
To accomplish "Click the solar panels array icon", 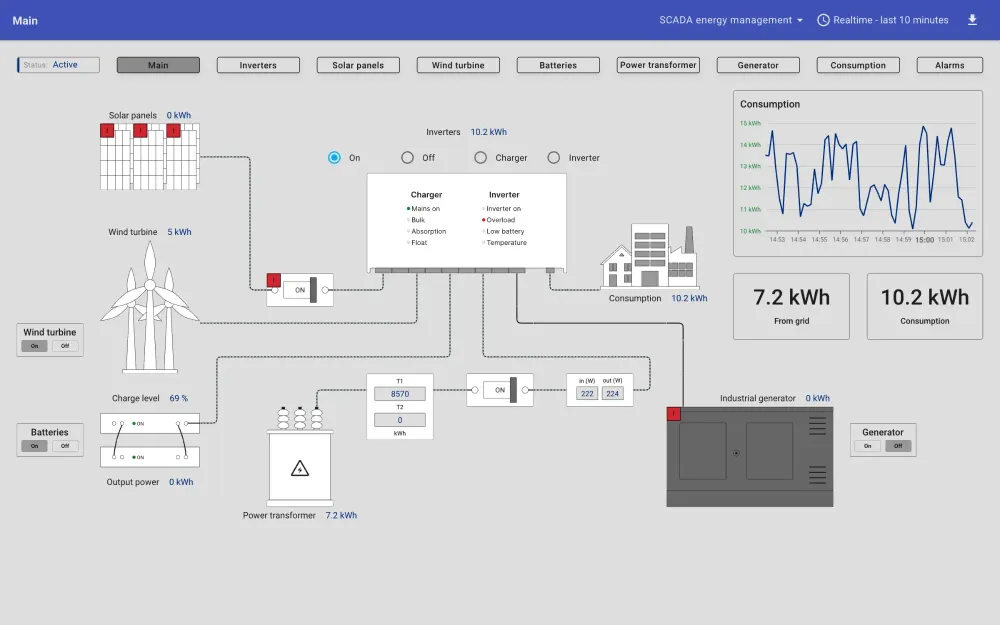I will coord(150,159).
